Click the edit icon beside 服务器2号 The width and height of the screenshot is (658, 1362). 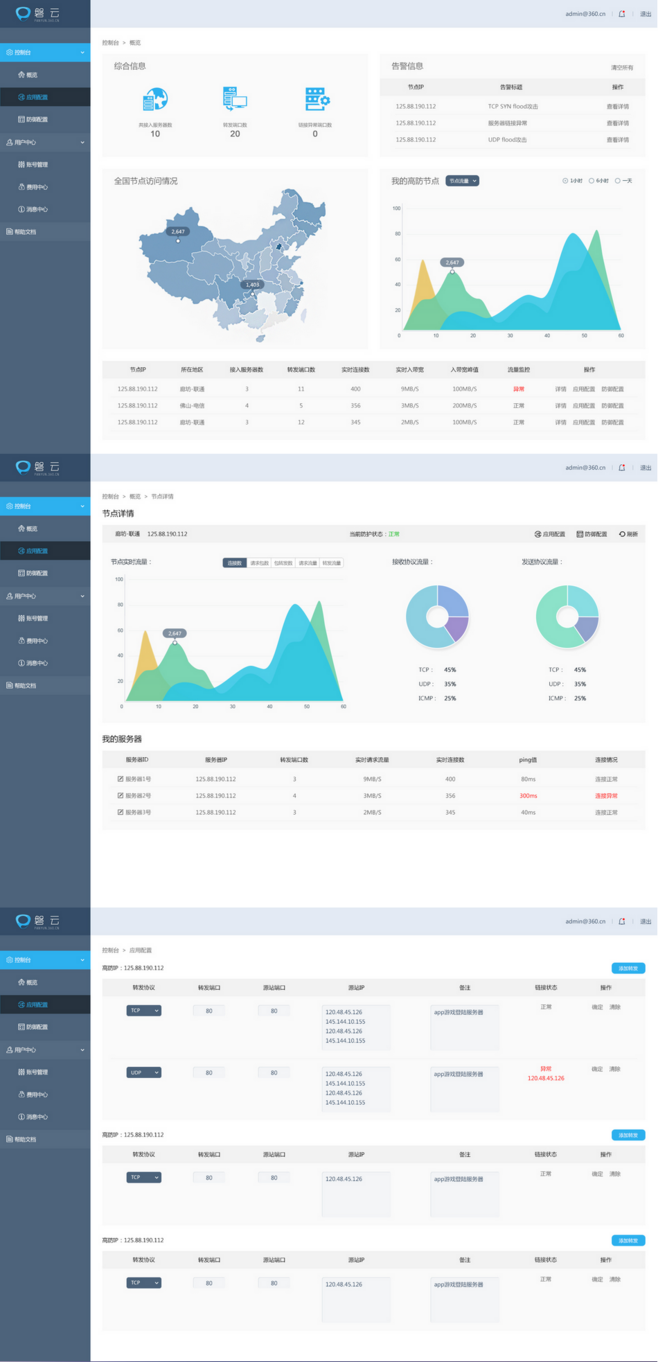[121, 796]
